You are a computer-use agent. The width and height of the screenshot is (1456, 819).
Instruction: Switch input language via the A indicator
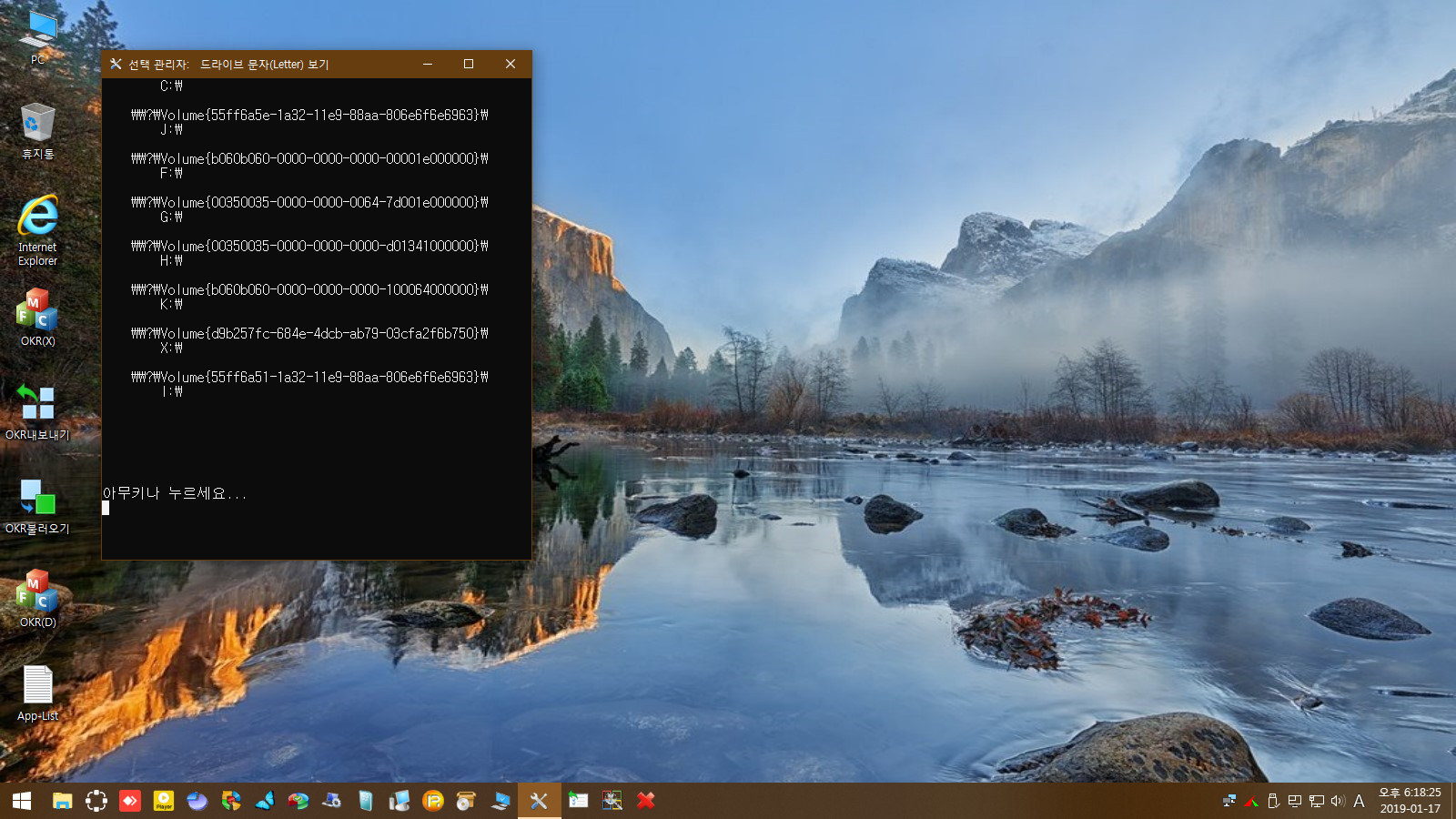tap(1360, 801)
